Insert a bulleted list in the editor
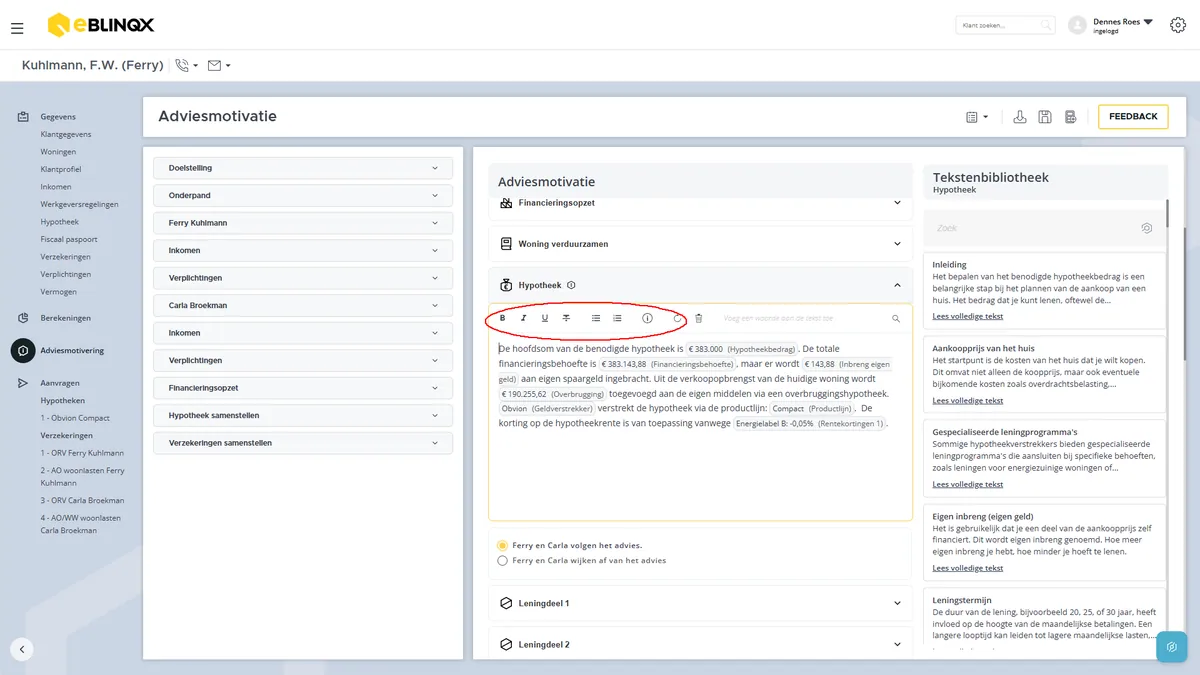Viewport: 1200px width, 675px height. point(596,318)
